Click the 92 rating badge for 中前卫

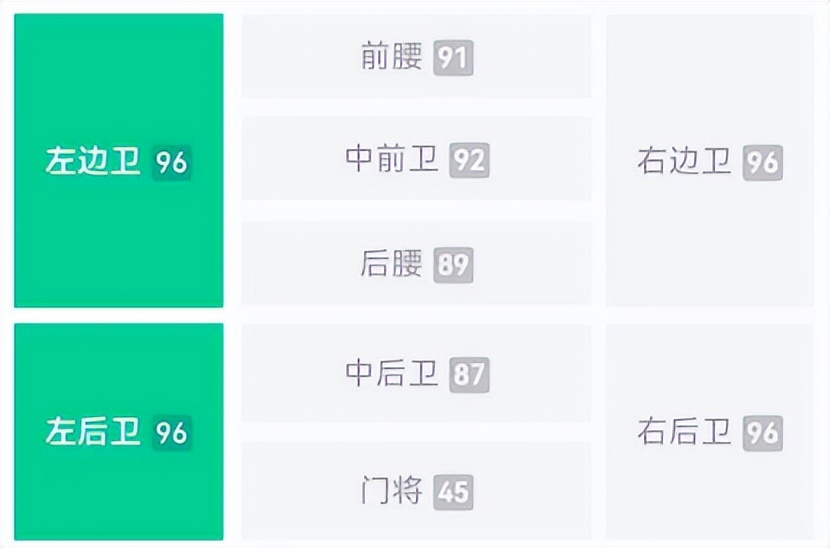click(x=469, y=160)
